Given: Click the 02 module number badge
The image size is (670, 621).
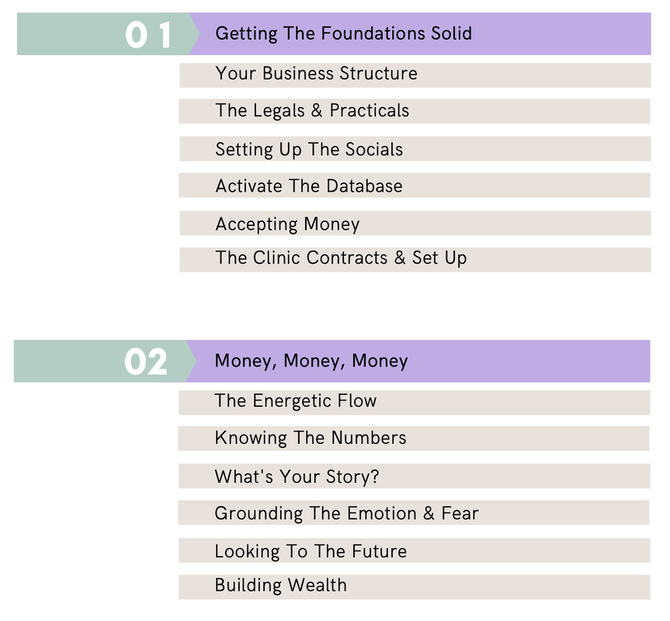Looking at the screenshot, I should pos(146,362).
